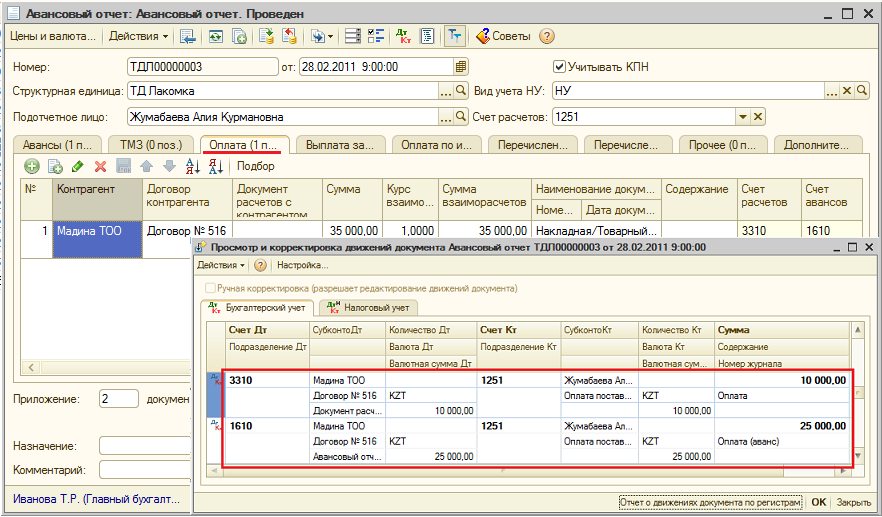Screen dimensions: 882x517
Task: Expand the Счет расчетов dropdown
Action: [743, 117]
